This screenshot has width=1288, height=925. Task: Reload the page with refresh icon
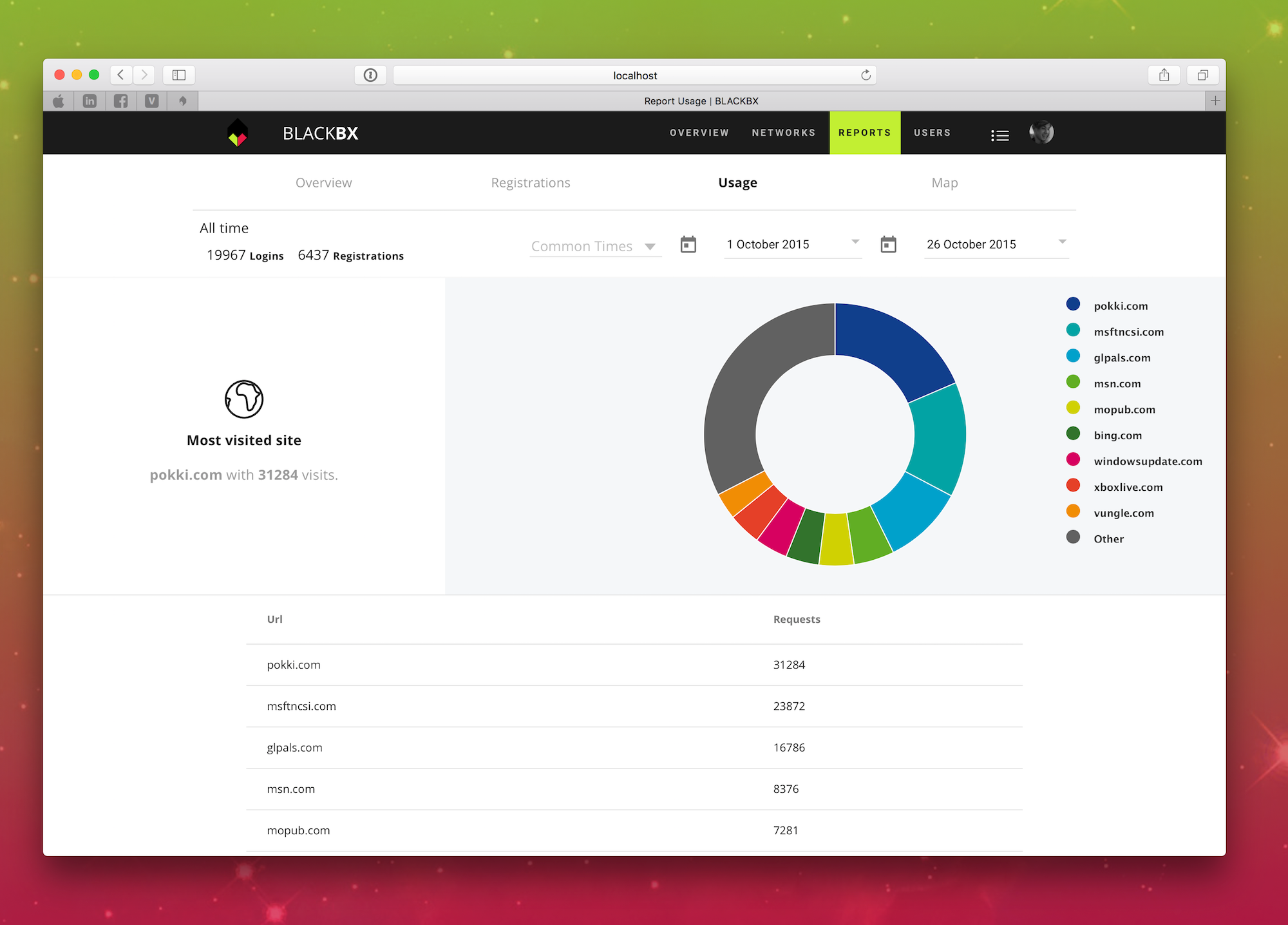point(866,75)
